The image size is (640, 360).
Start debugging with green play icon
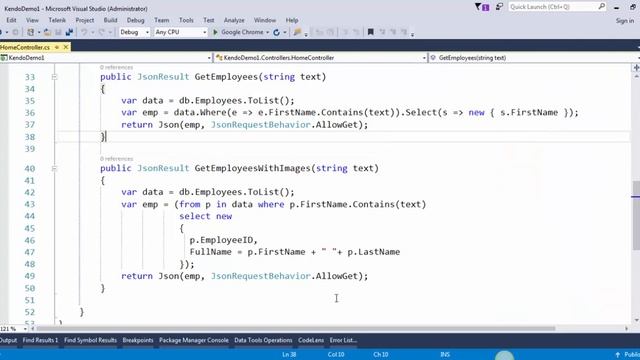(215, 32)
